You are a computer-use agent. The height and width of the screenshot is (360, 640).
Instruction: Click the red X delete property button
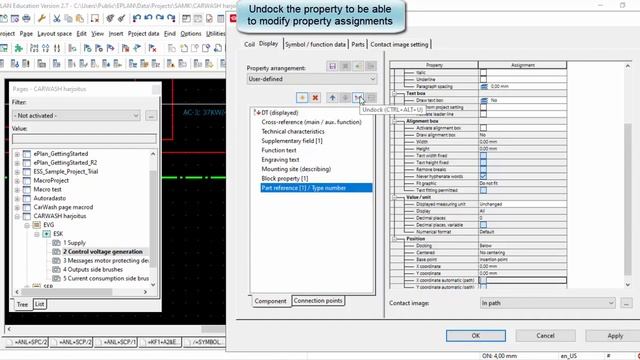[x=315, y=98]
